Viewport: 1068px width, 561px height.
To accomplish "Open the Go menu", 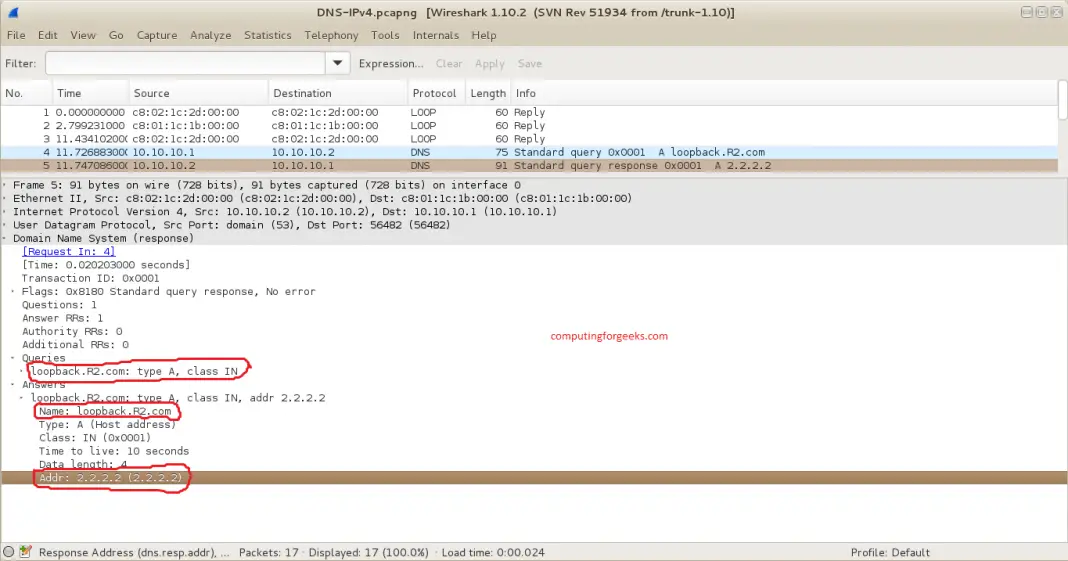I will pos(116,35).
